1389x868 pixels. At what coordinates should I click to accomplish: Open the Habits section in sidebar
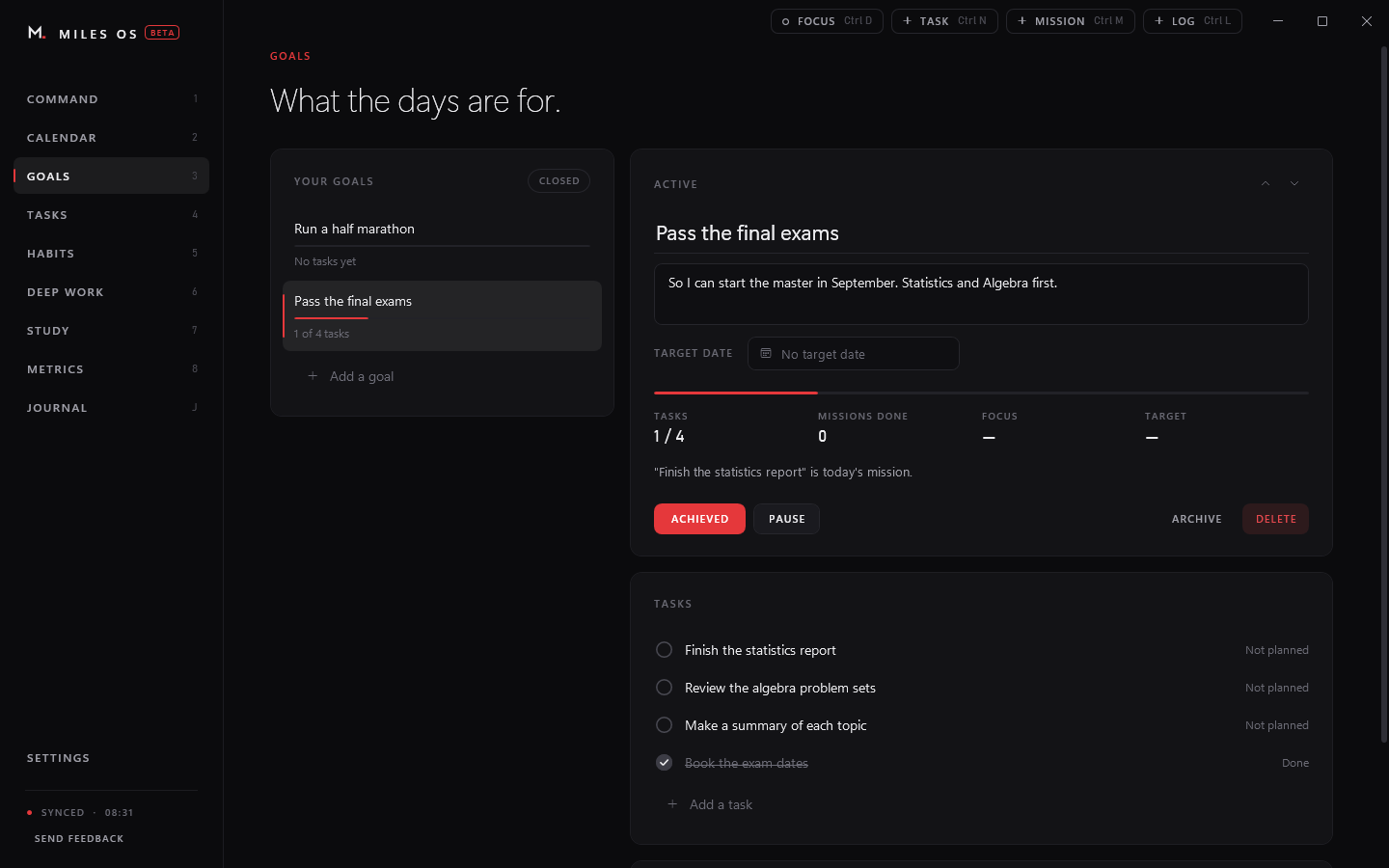pos(111,254)
